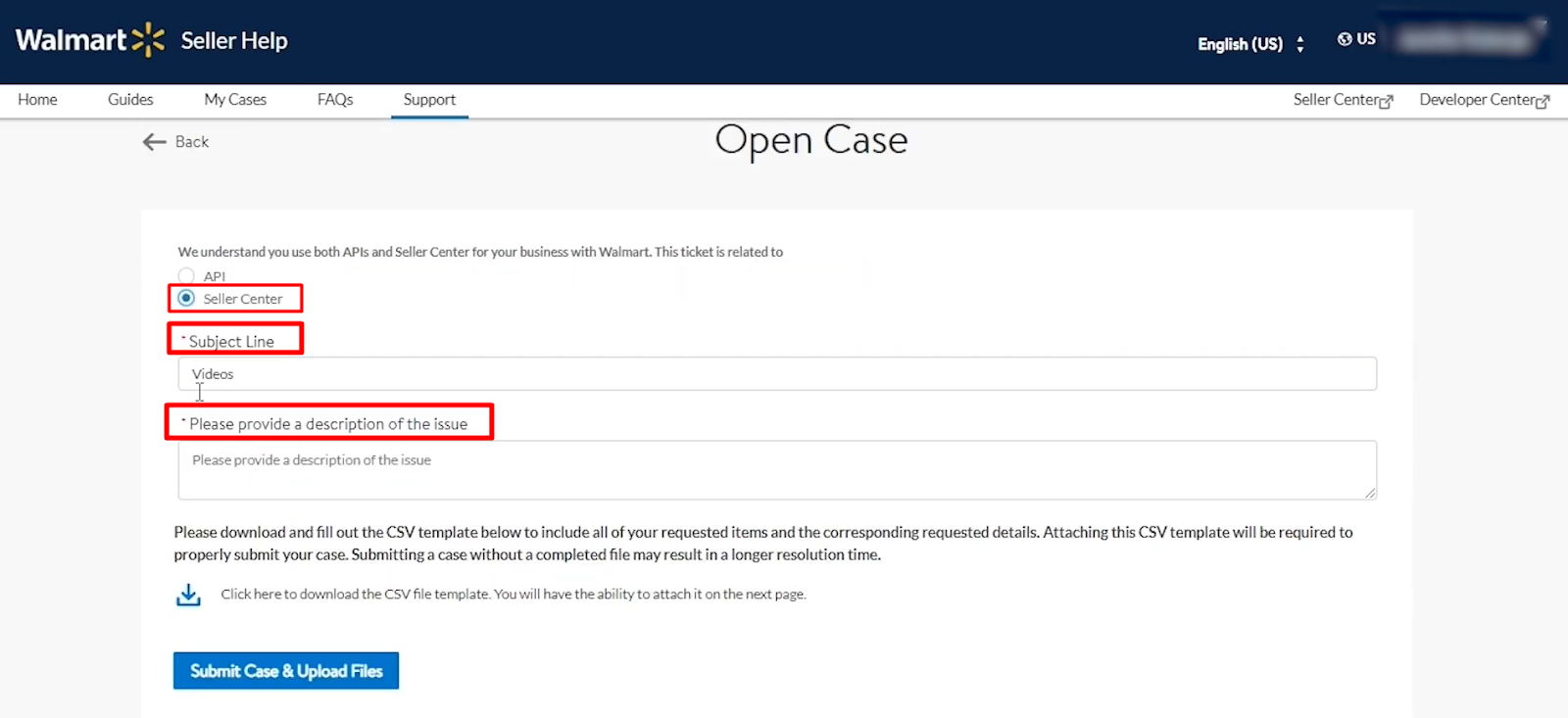Click the Walmart spark logo
The width and height of the screenshot is (1568, 718).
[148, 40]
